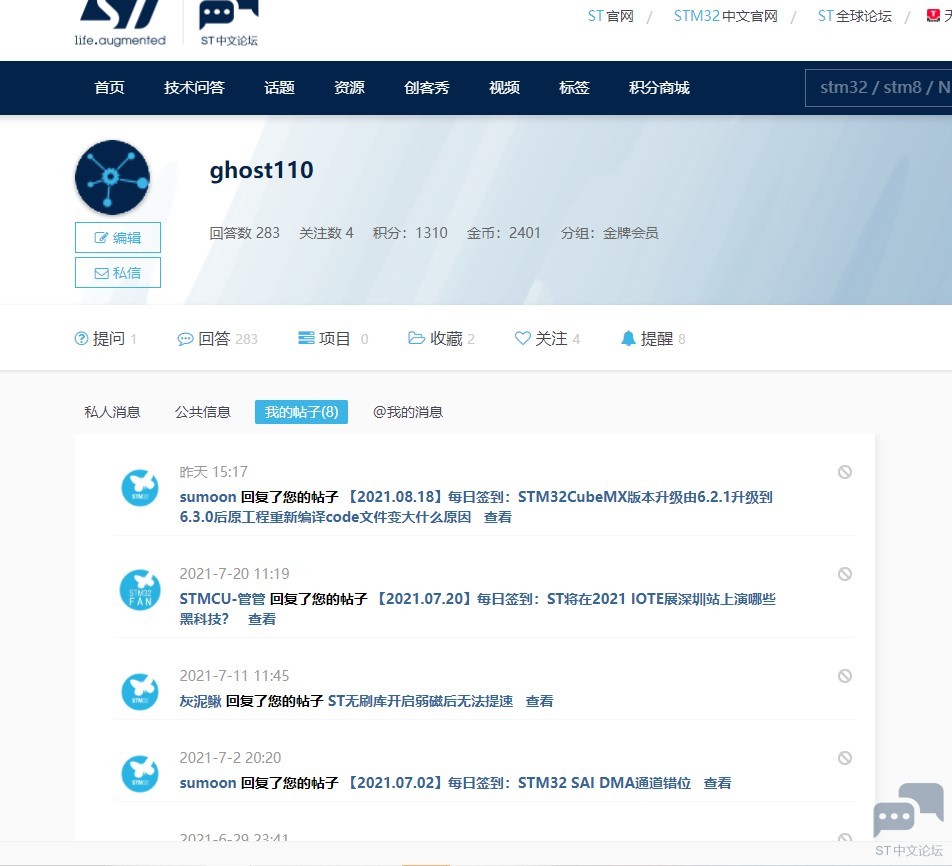Click the 关注数 4 stat
The width and height of the screenshot is (952, 866).
326,233
